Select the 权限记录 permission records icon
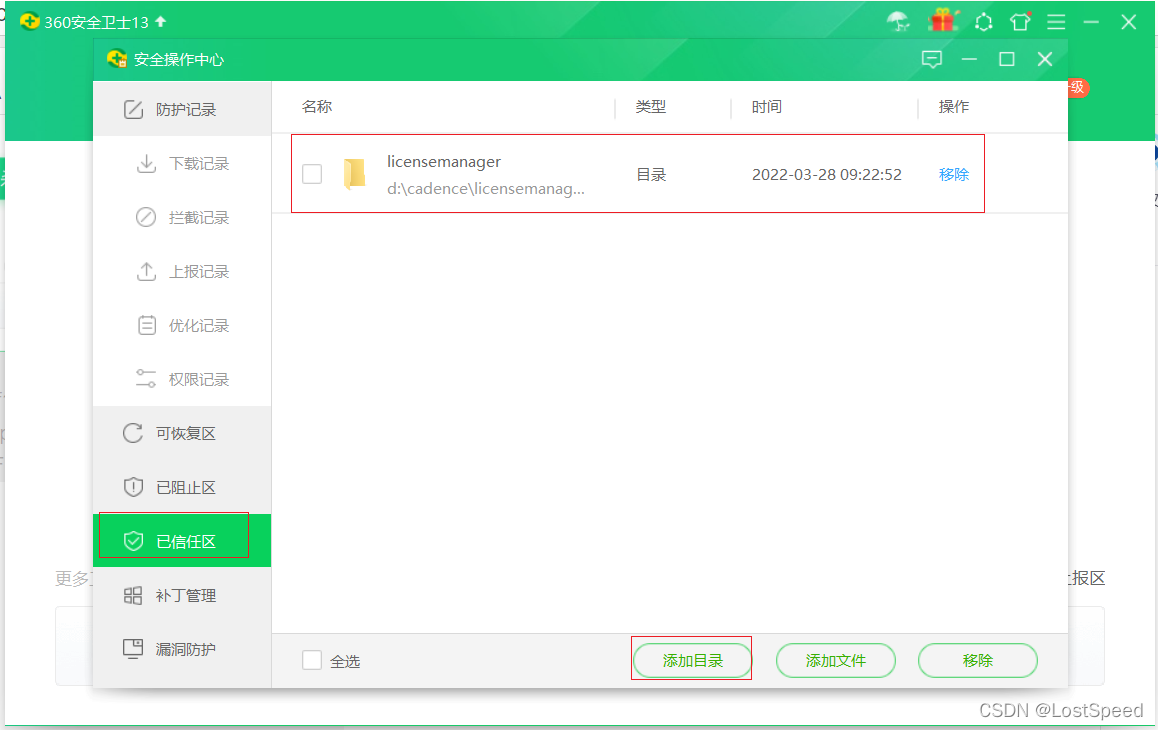 point(148,379)
